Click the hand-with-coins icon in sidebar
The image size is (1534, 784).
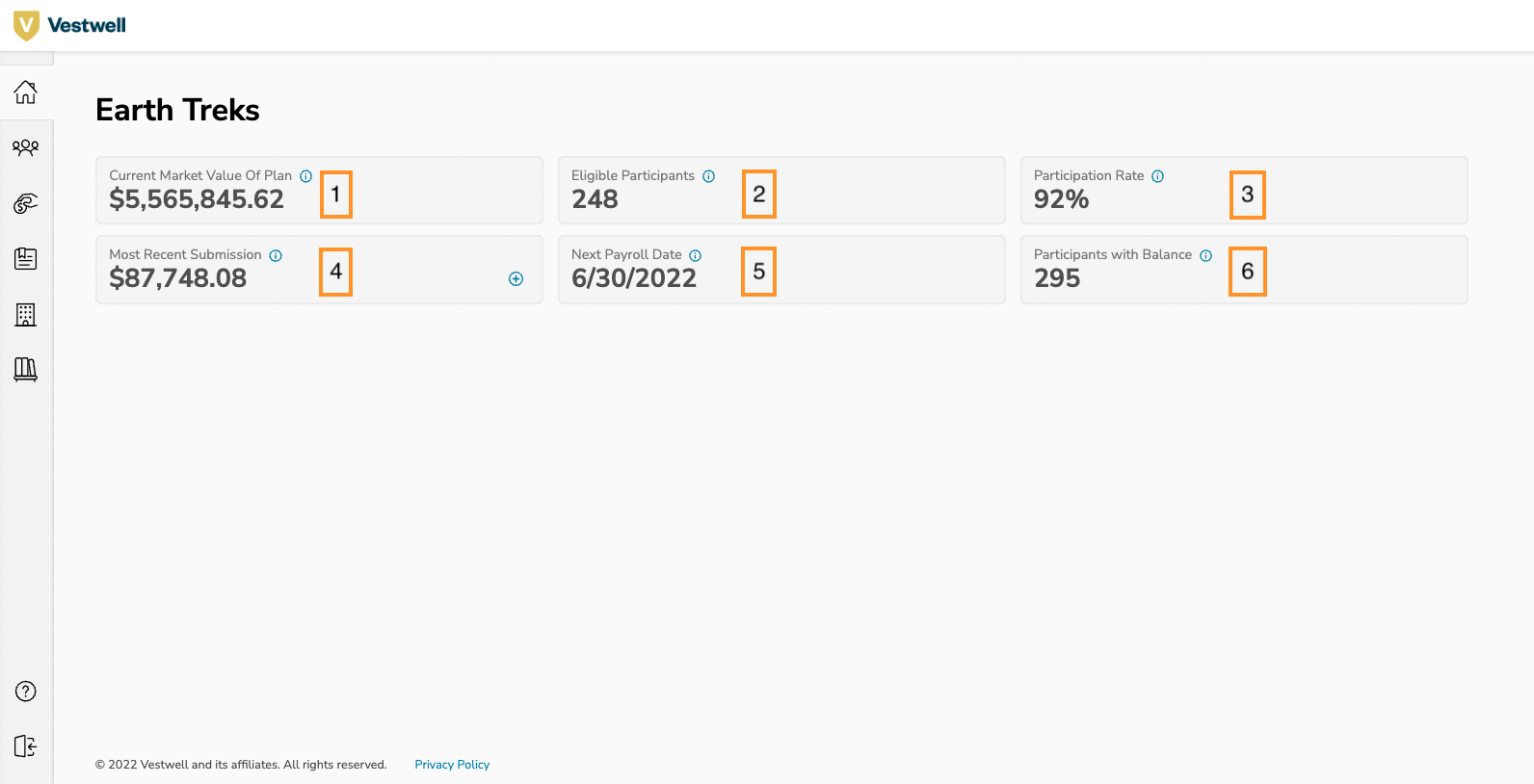coord(26,203)
